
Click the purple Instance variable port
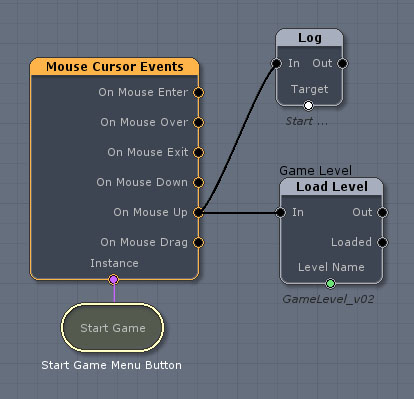pyautogui.click(x=114, y=279)
